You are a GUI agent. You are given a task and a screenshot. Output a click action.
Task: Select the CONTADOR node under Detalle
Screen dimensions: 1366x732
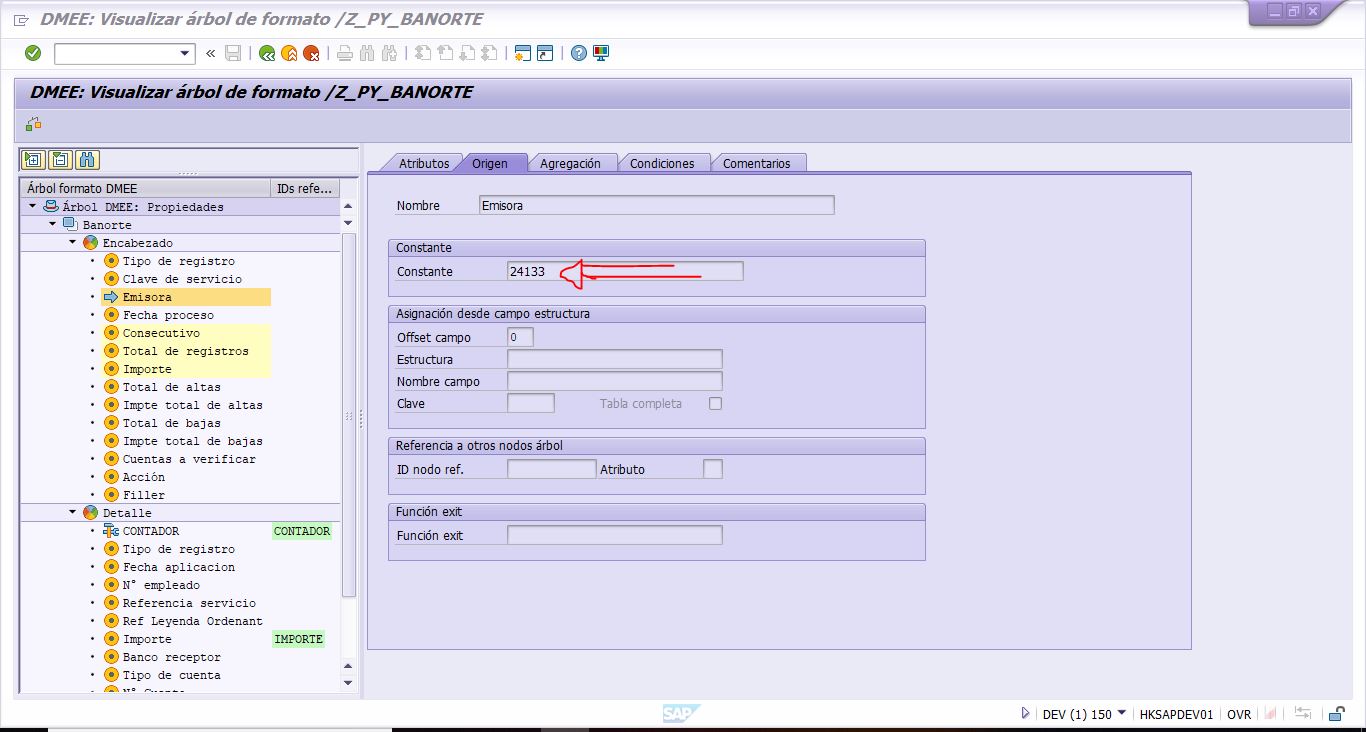tap(151, 531)
